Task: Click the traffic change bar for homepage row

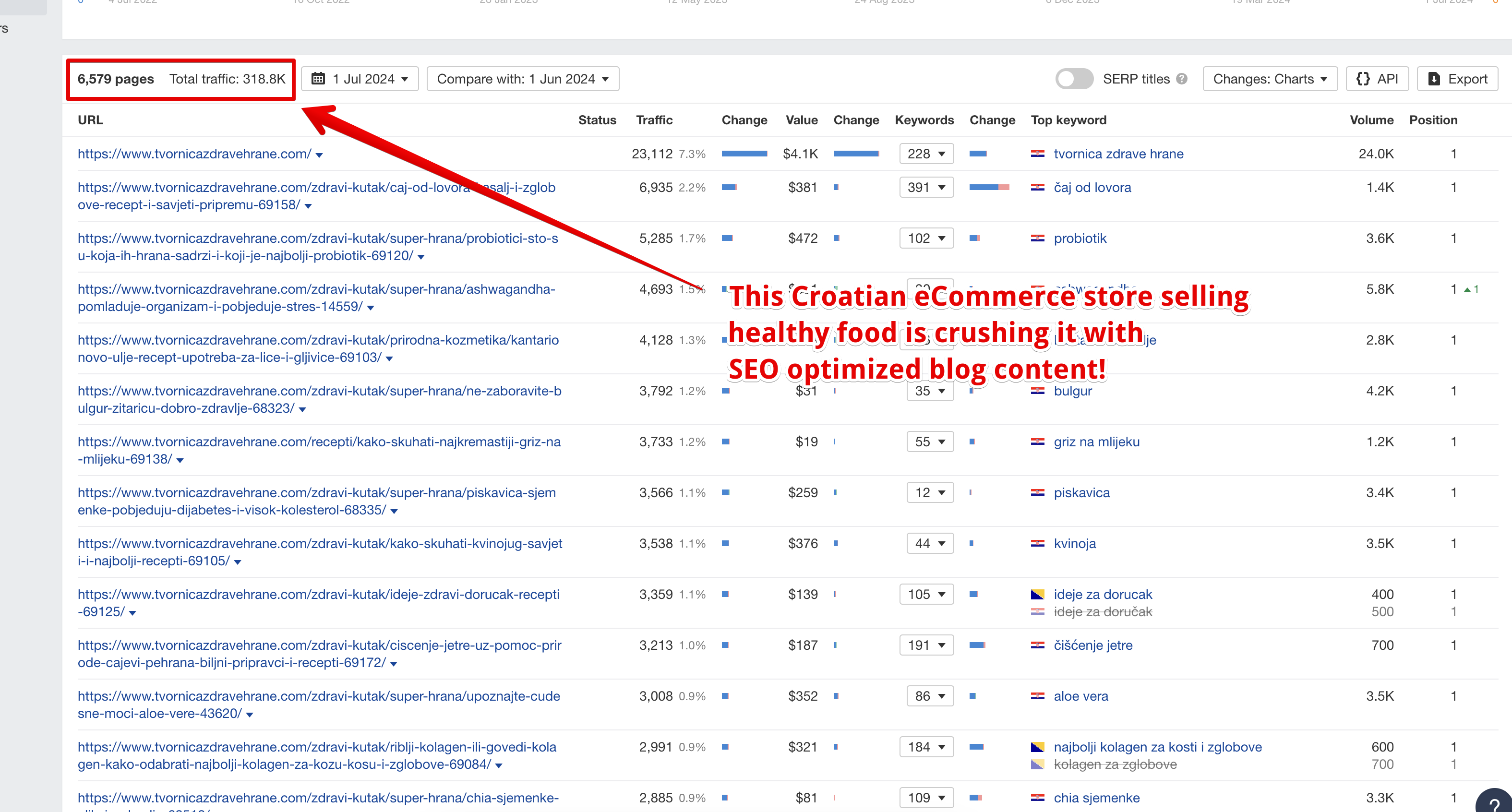Action: 744,154
